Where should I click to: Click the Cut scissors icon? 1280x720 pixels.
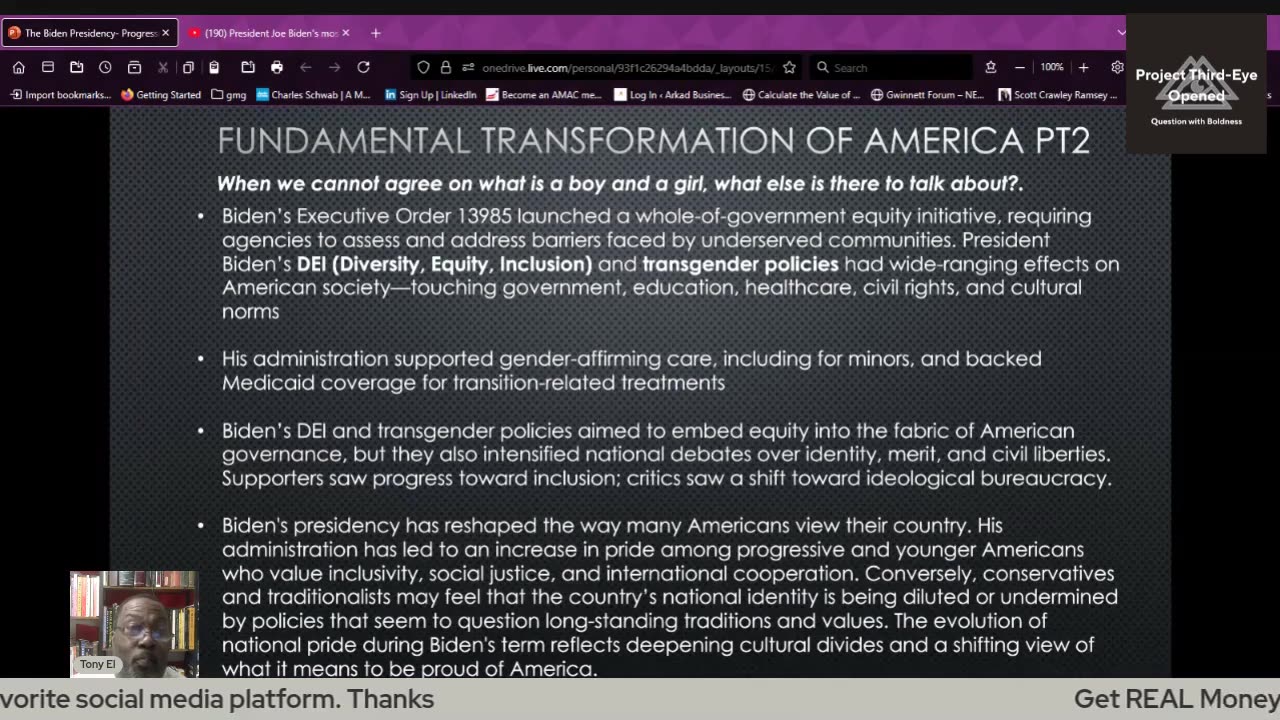point(163,67)
